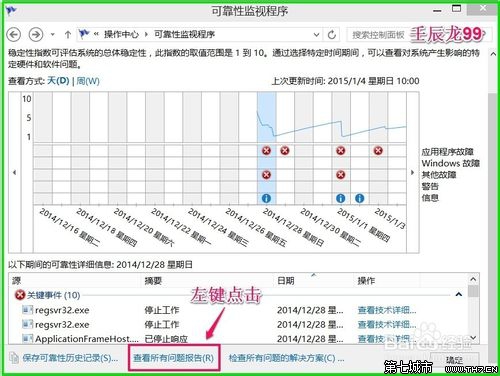Screen dimensions: 500x376
Task: Shift chart to earlier dates arrow
Action: [x=14, y=172]
